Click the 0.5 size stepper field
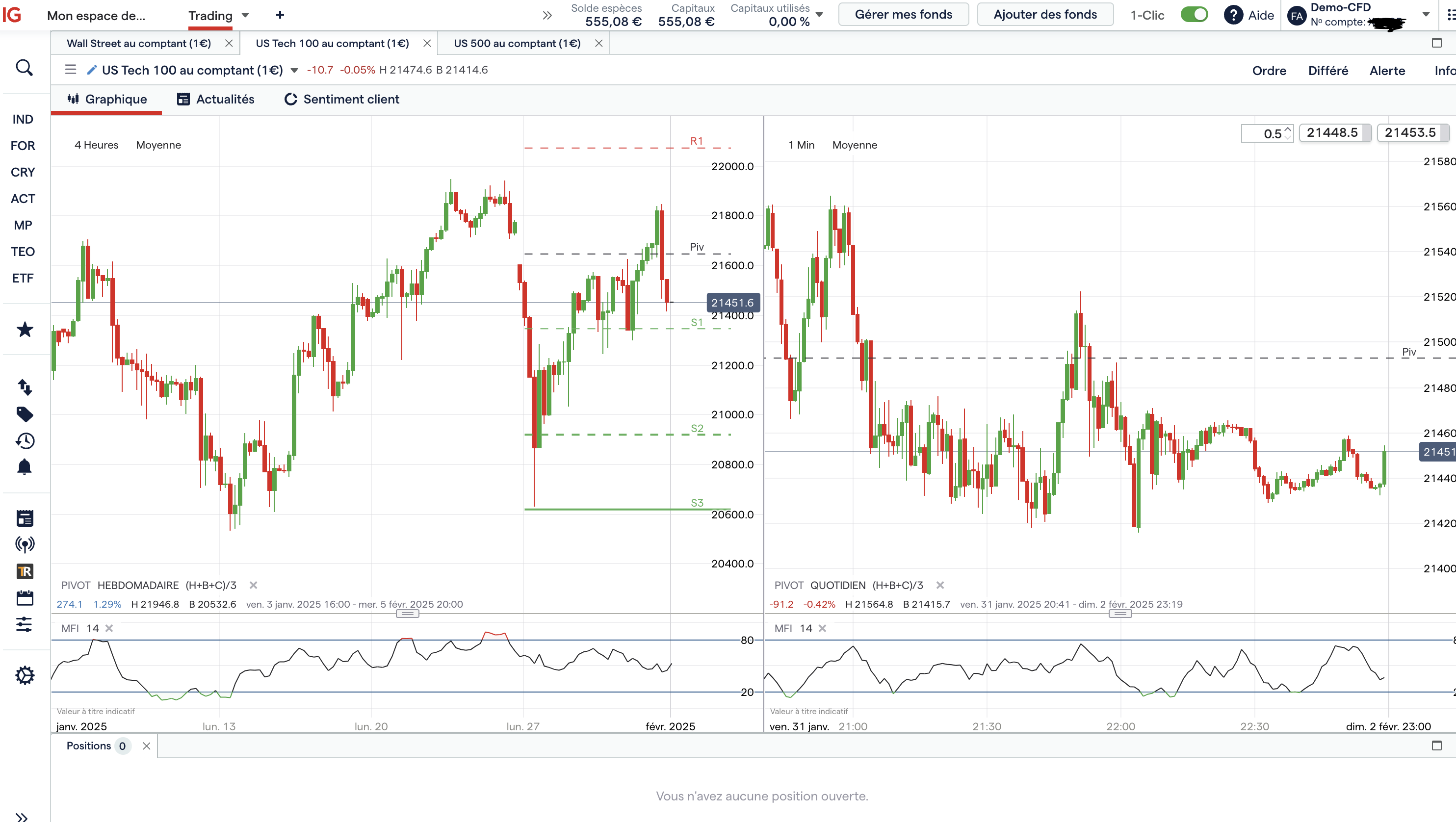The image size is (1456, 822). tap(1266, 134)
